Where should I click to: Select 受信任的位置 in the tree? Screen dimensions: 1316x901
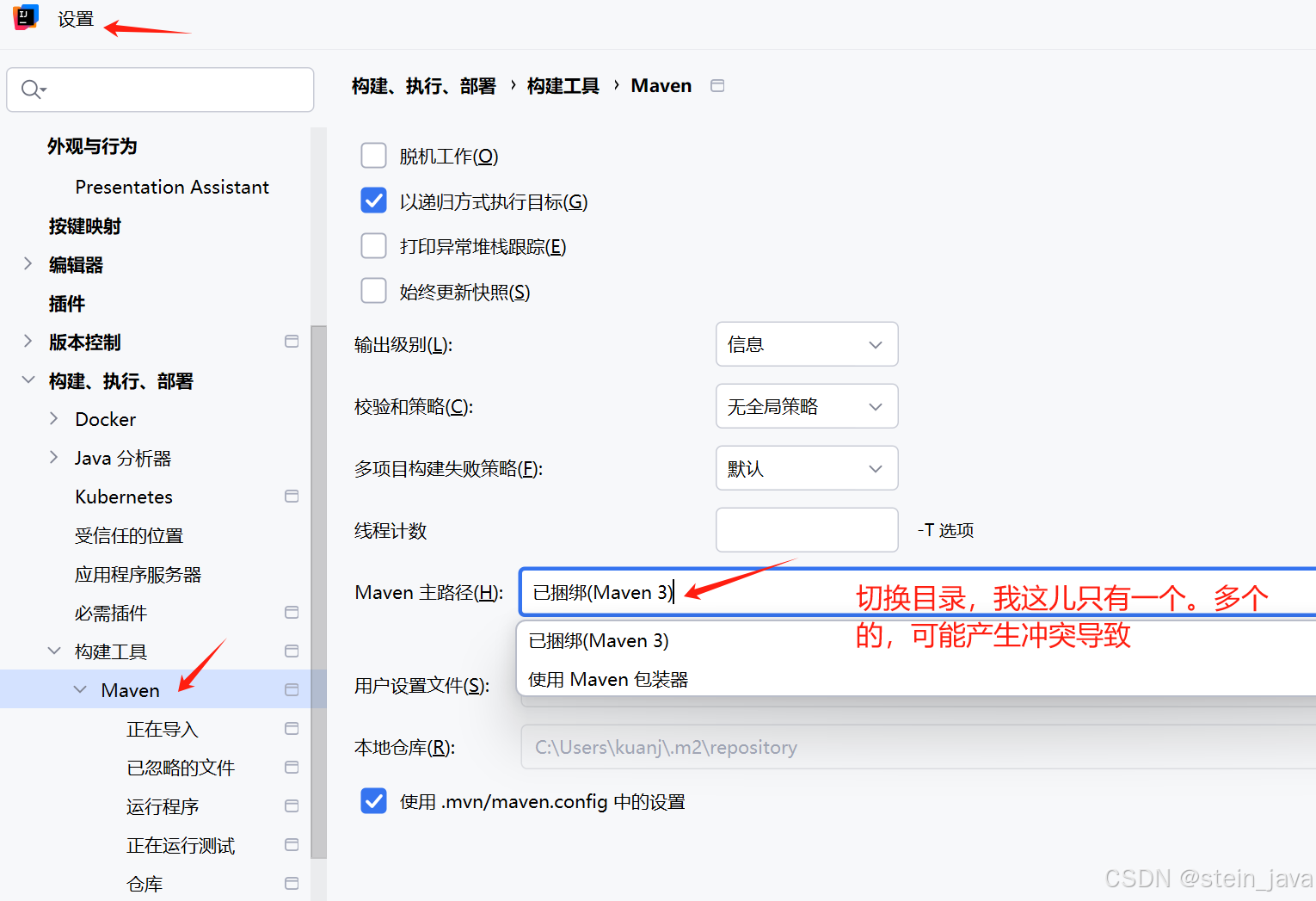(x=129, y=535)
